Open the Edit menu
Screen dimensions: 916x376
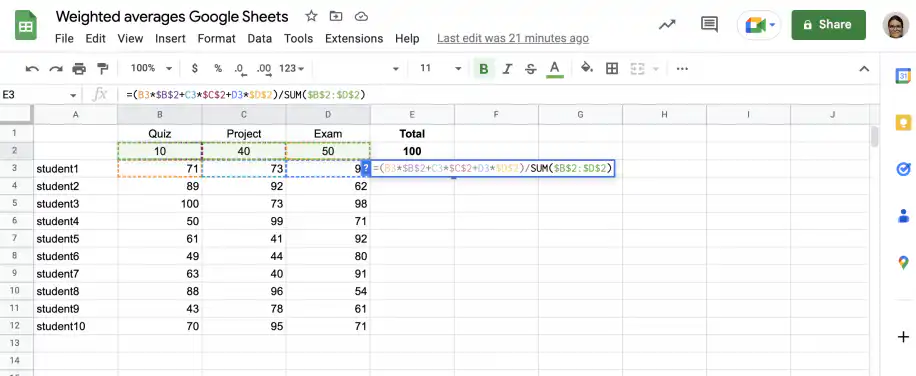pos(95,39)
